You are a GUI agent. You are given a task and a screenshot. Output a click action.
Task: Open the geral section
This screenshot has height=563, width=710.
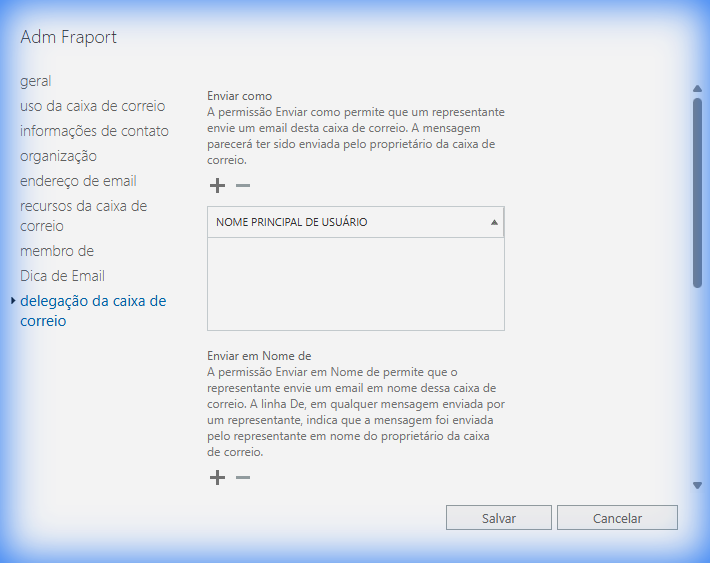(36, 81)
